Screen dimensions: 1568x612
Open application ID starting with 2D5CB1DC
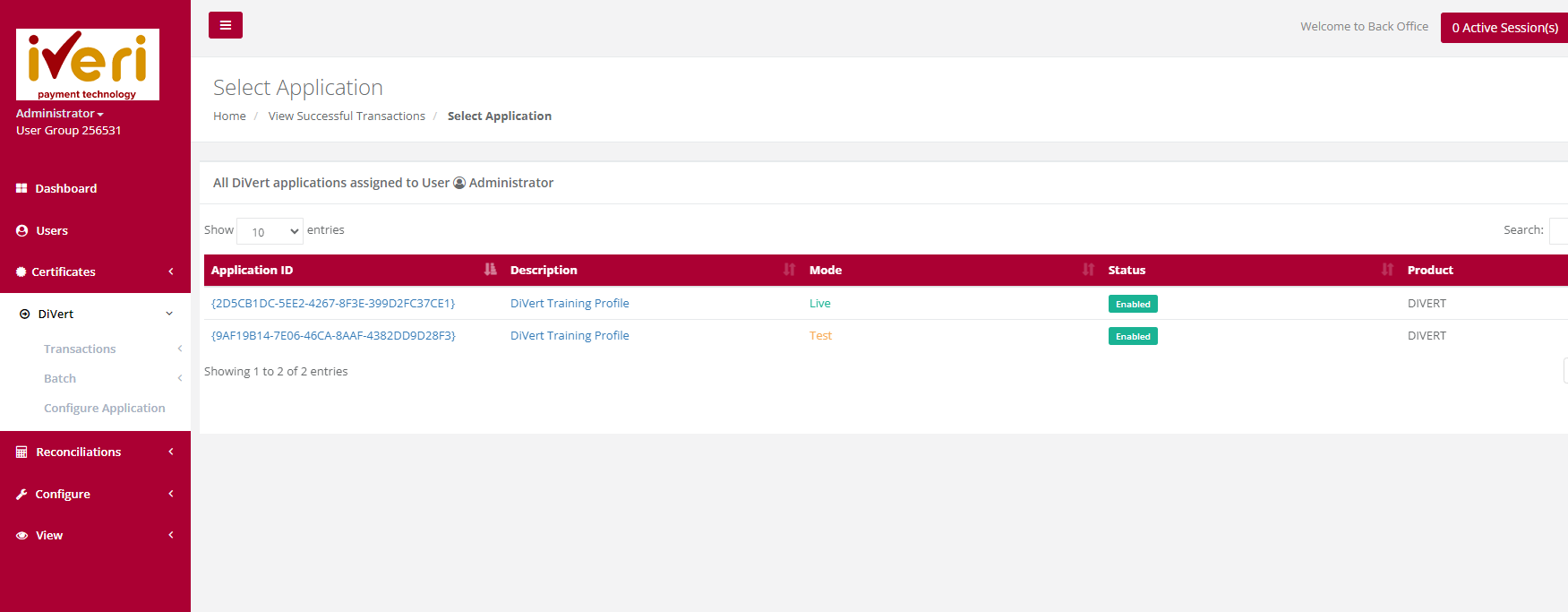[333, 304]
